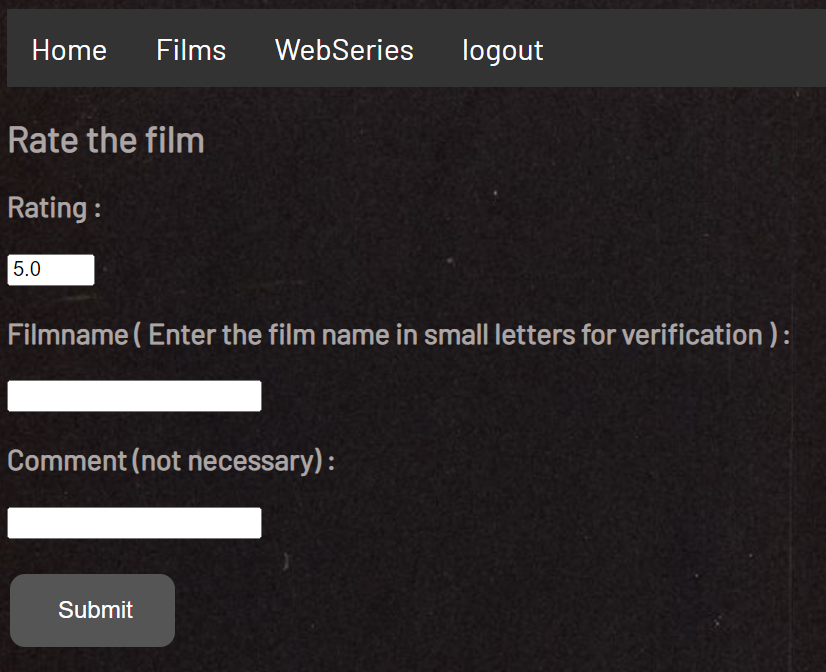This screenshot has height=672, width=826.
Task: Select the Filmname verification text box
Action: pyautogui.click(x=134, y=395)
